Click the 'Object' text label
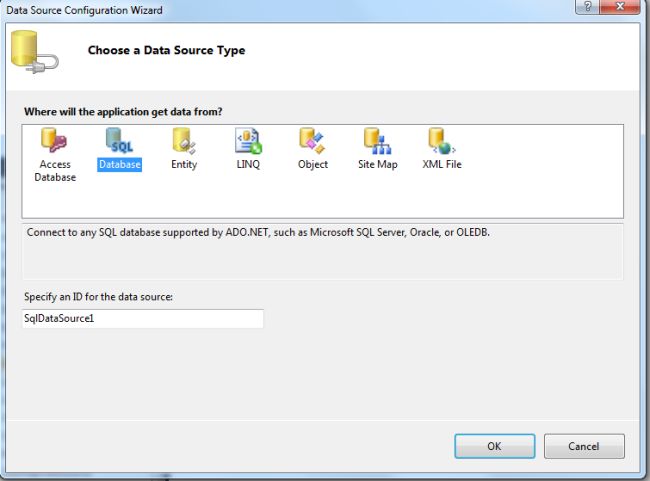 [x=313, y=165]
